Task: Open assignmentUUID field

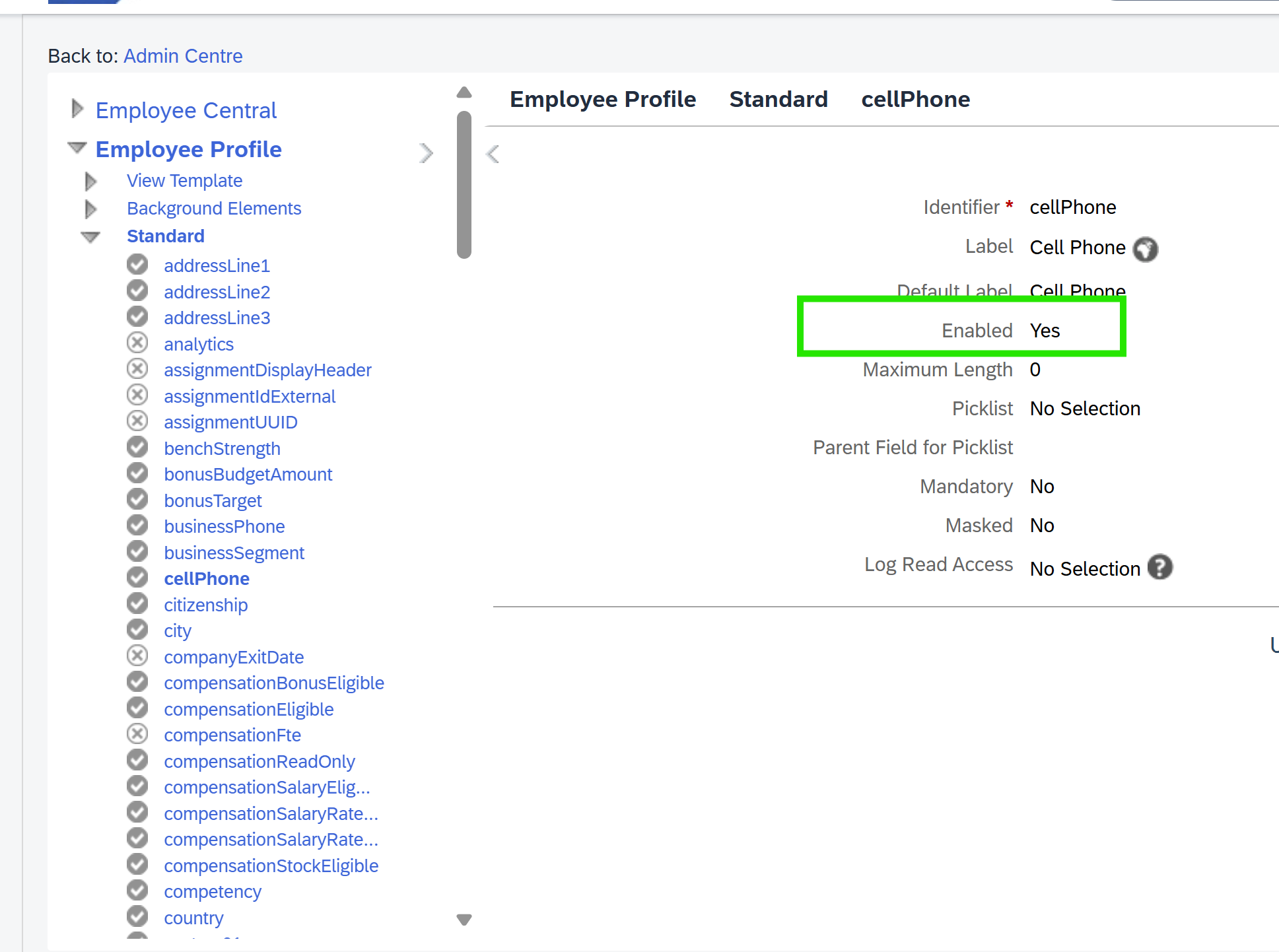Action: [x=230, y=423]
